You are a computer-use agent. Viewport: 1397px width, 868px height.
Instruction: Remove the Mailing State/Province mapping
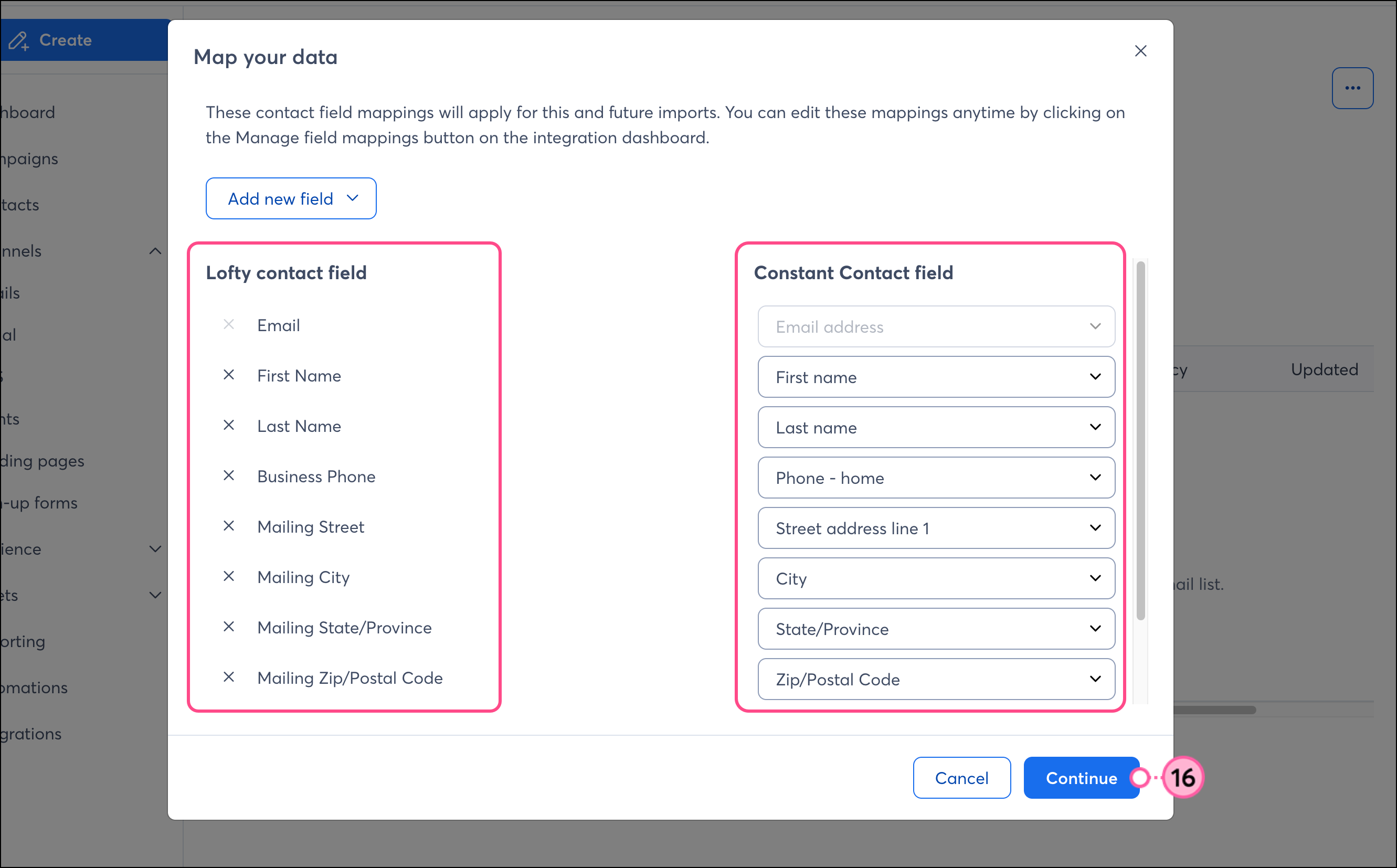point(228,627)
